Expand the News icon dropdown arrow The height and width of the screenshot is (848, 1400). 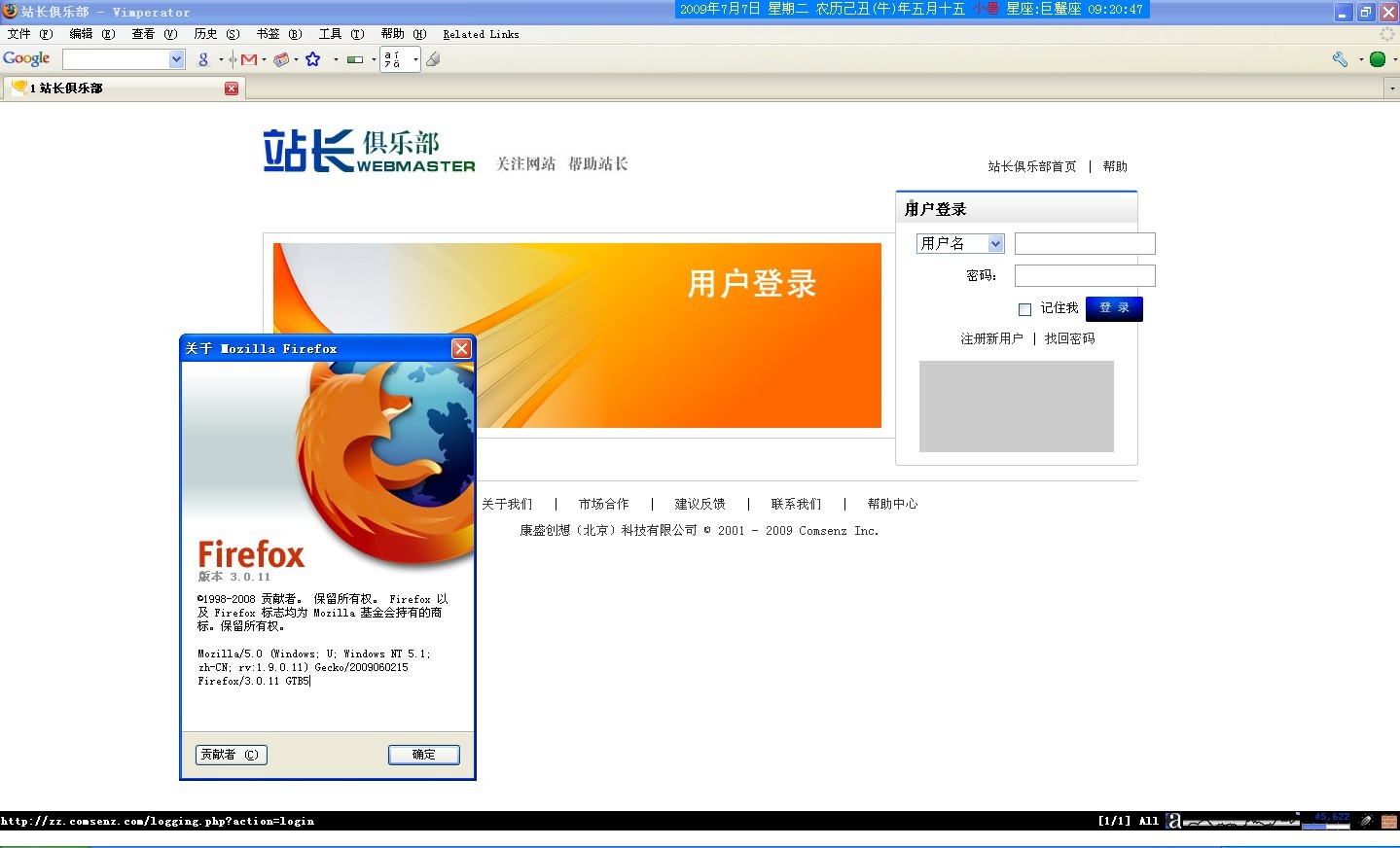296,59
